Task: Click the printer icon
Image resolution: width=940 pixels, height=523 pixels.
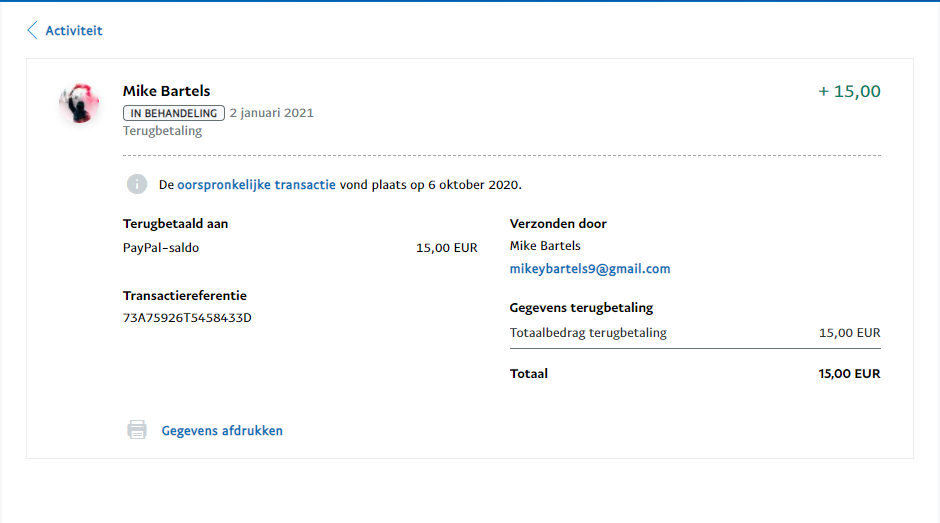Action: (x=137, y=430)
